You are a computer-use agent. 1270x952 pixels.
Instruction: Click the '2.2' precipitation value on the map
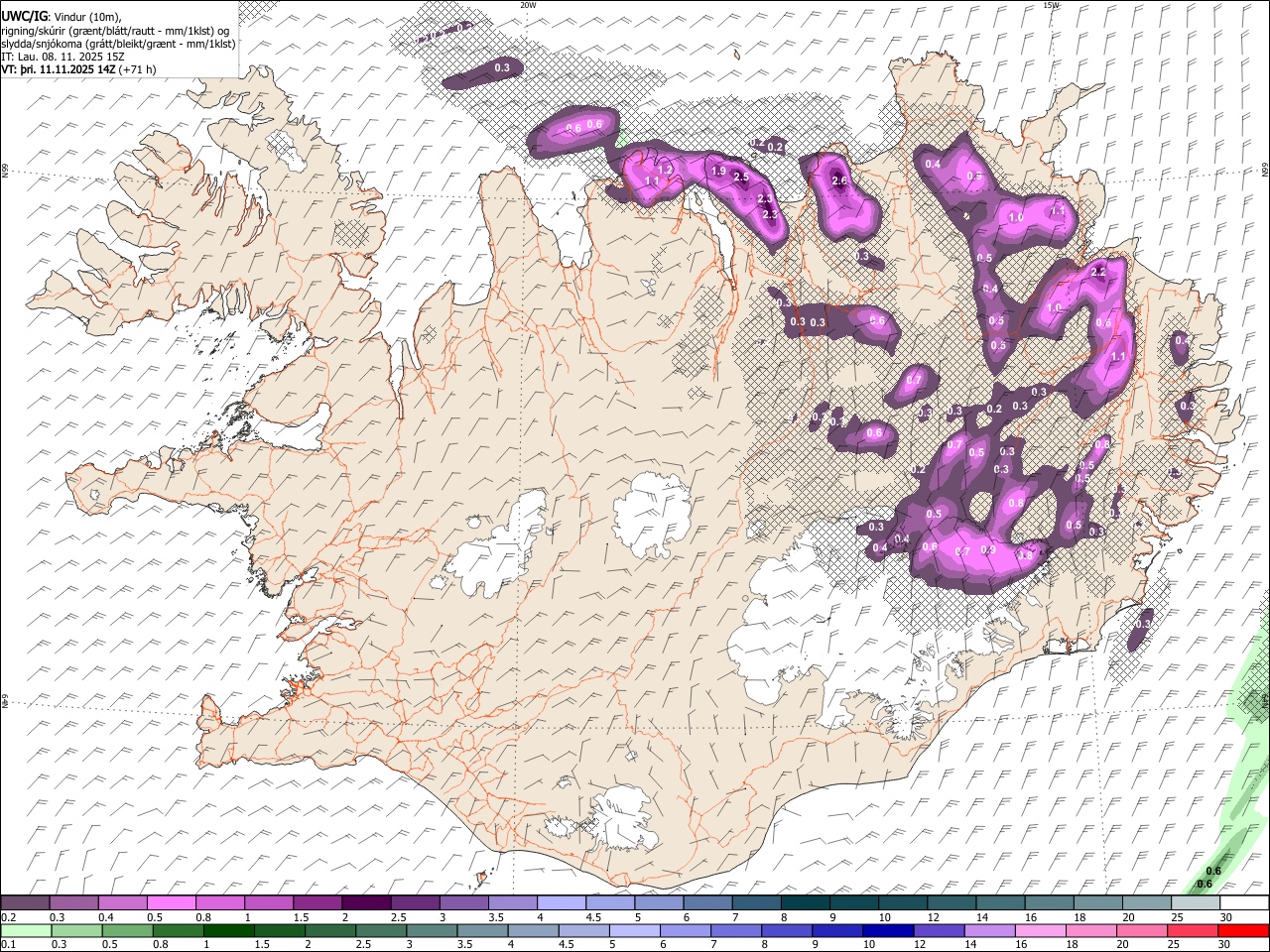[1098, 272]
